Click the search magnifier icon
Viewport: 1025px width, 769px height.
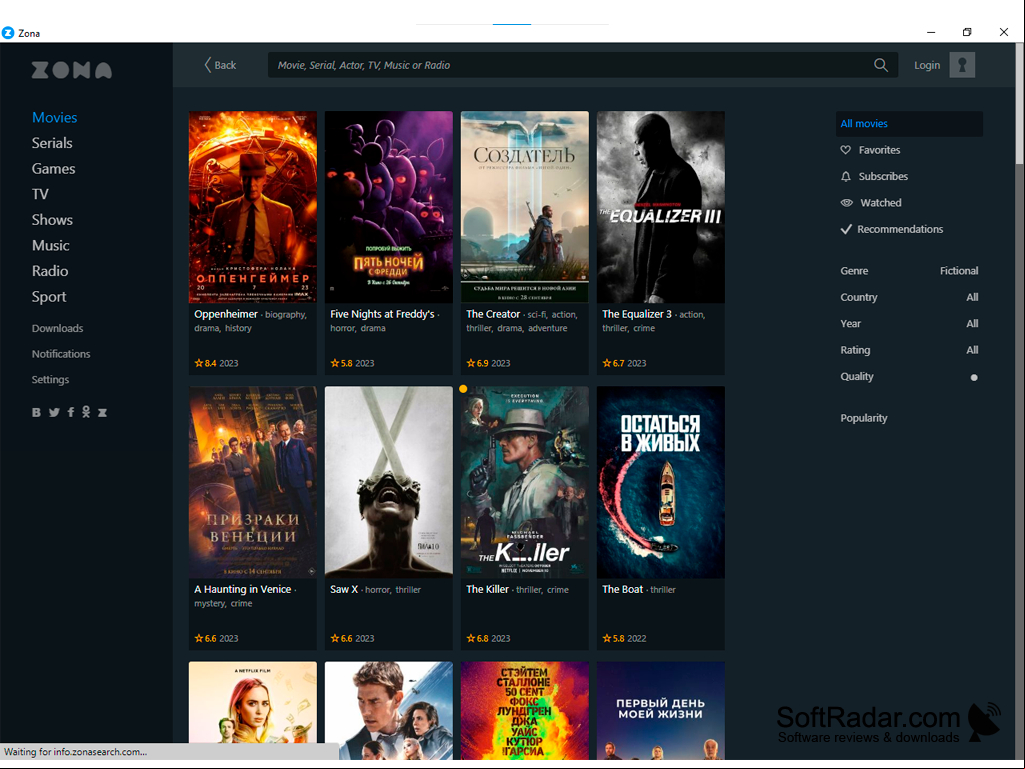click(881, 65)
